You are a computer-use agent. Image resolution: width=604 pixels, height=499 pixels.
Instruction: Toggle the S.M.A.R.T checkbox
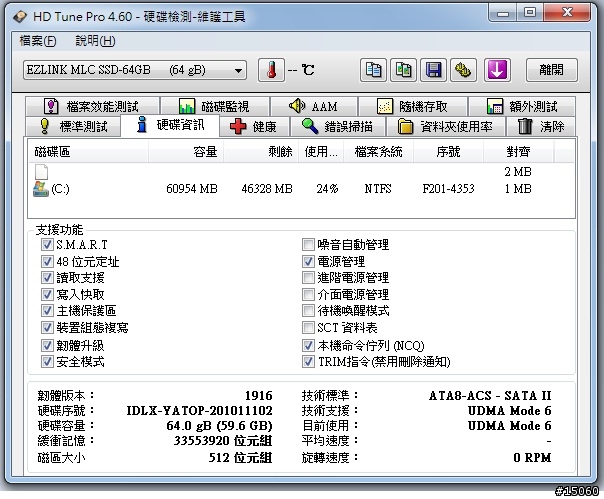click(47, 245)
